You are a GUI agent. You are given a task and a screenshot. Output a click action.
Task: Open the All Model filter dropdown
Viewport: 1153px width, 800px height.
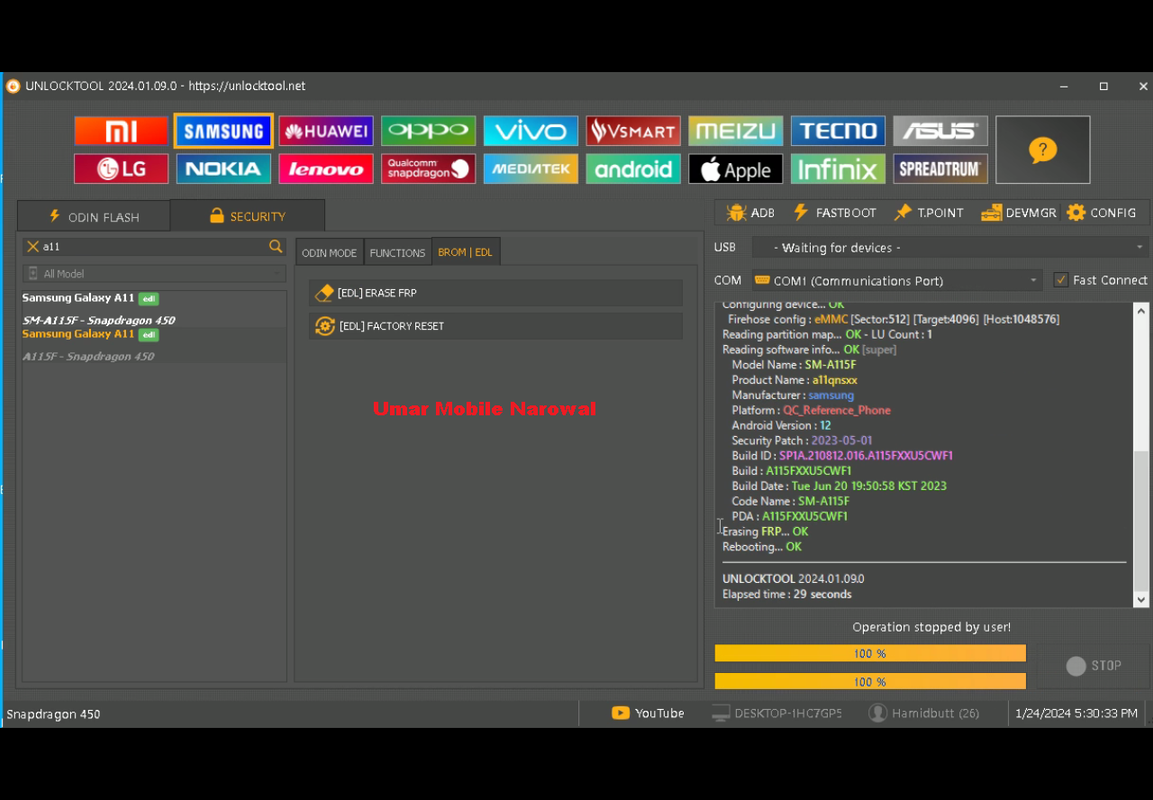[154, 274]
